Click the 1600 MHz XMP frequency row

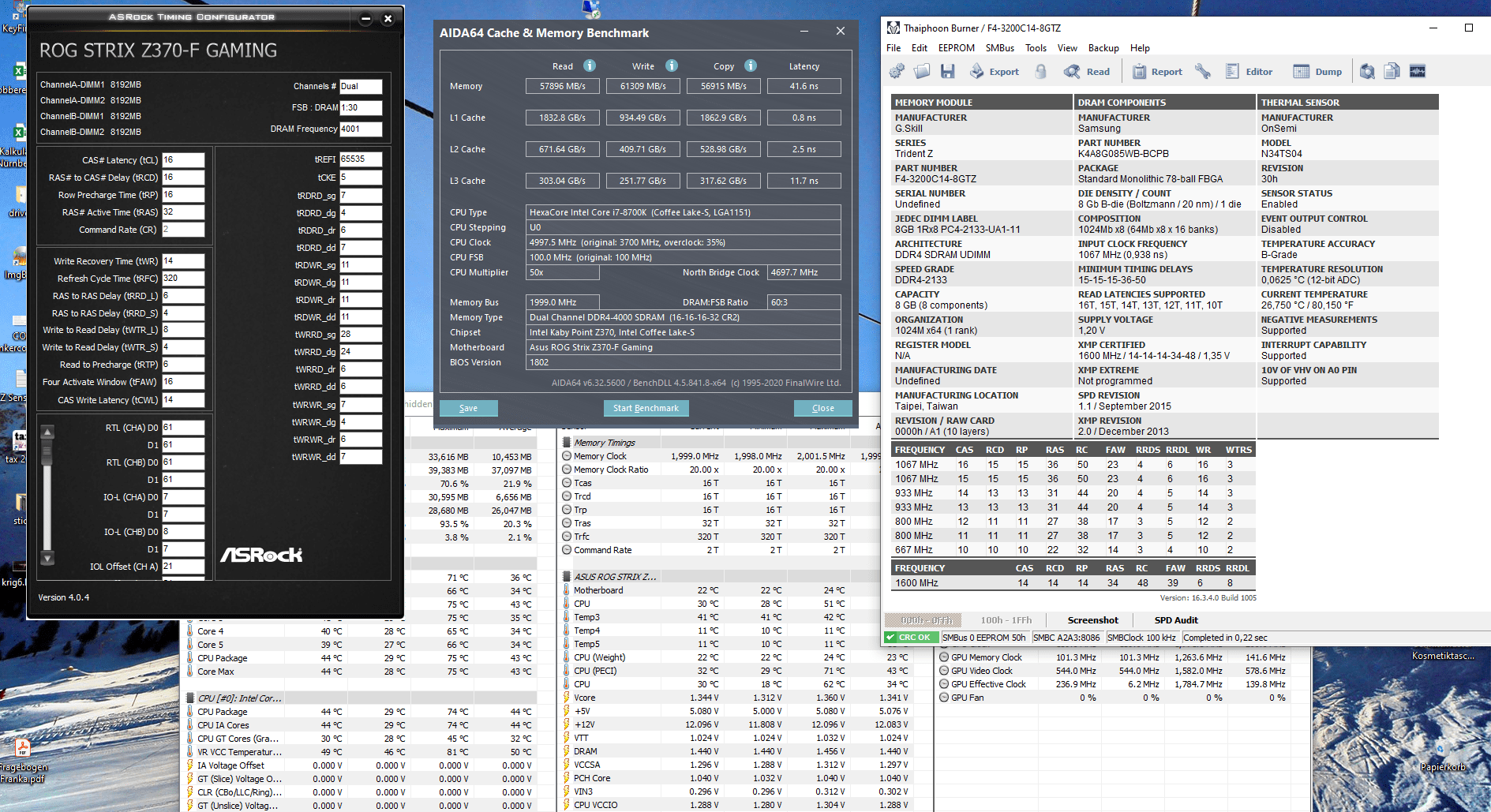pyautogui.click(x=1073, y=583)
